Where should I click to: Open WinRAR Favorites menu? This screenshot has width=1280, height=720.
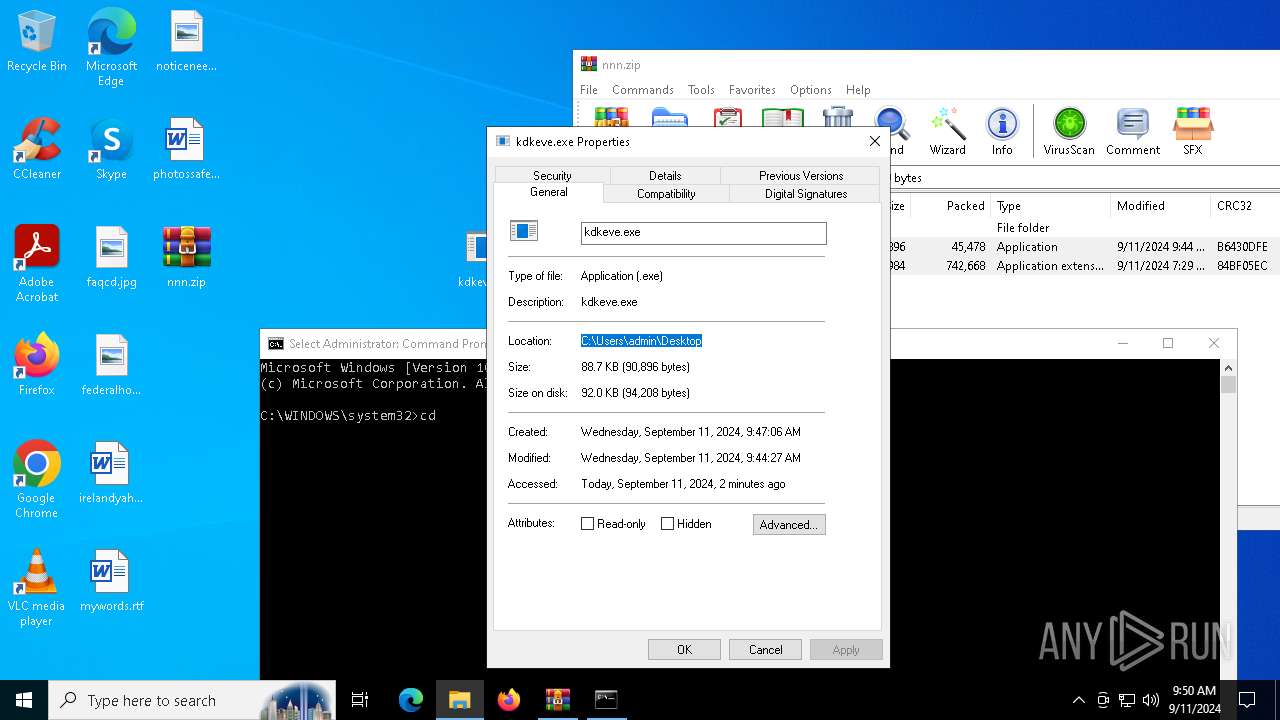(752, 90)
